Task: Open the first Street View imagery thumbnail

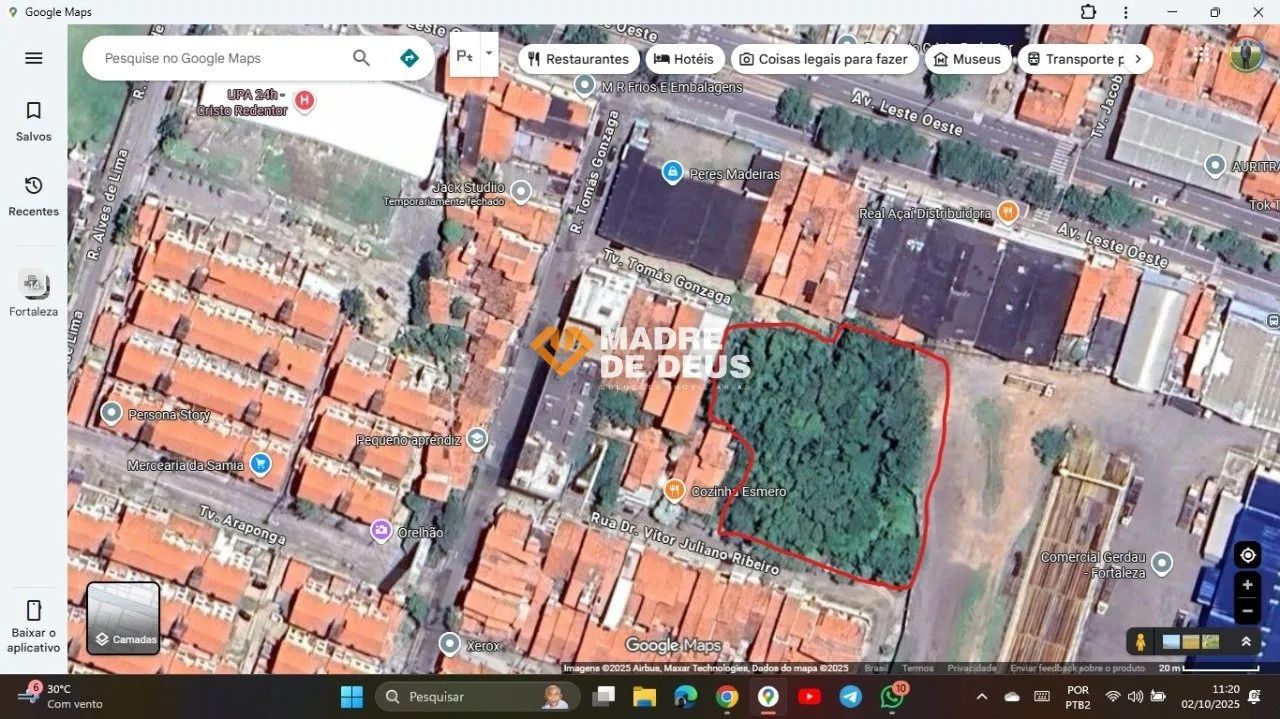Action: (1171, 641)
